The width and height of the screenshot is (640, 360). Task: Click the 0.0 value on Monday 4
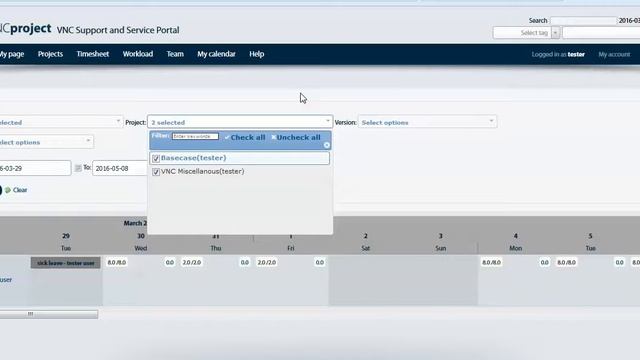point(544,262)
